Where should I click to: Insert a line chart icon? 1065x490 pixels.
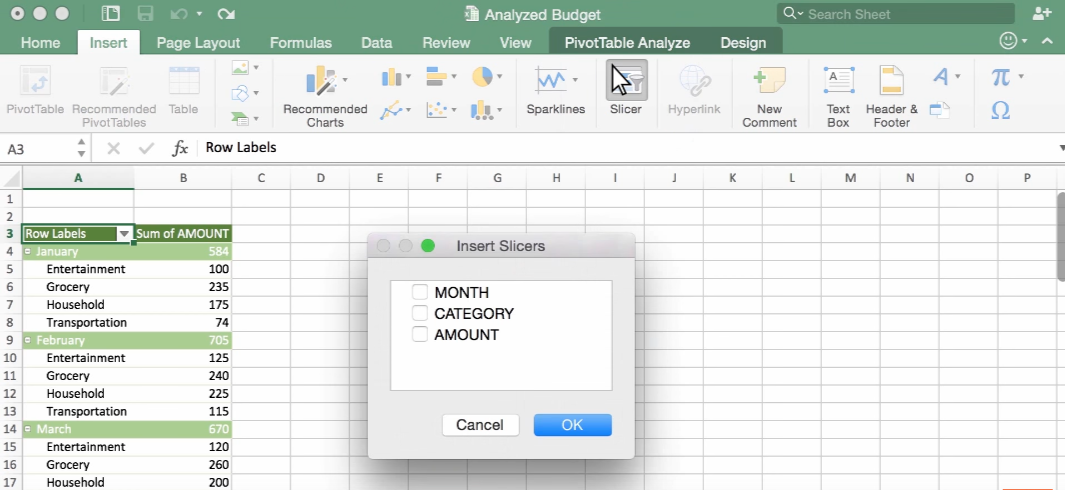[x=391, y=109]
